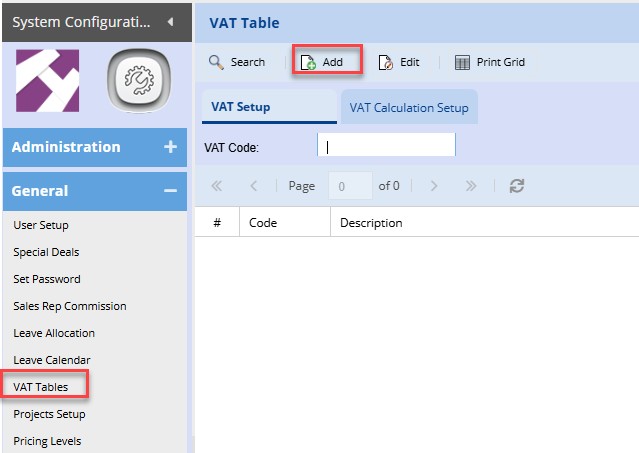The height and width of the screenshot is (453, 639).
Task: Go to the first grid page
Action: pyautogui.click(x=217, y=186)
